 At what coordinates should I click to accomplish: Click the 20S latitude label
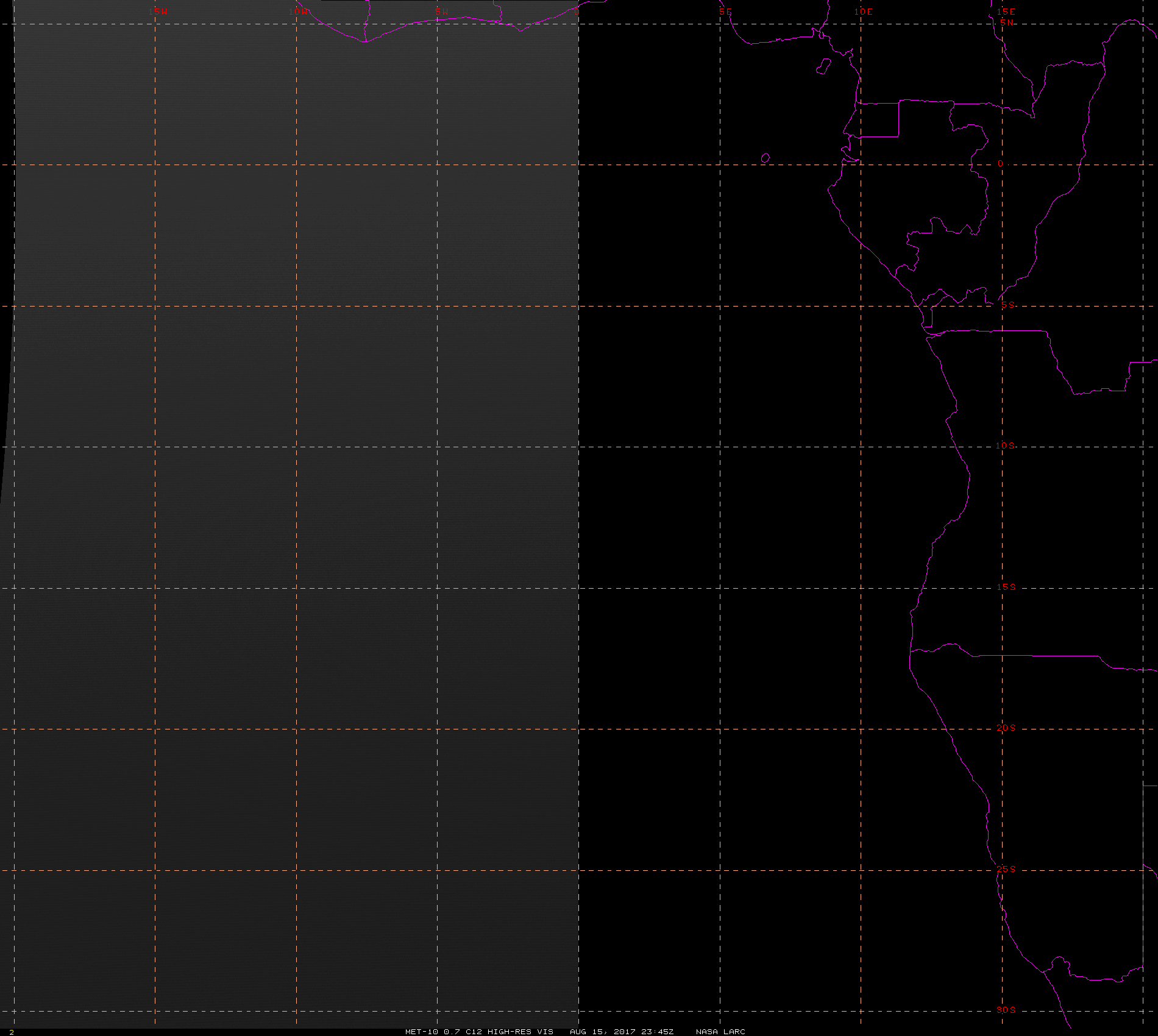tap(1006, 728)
